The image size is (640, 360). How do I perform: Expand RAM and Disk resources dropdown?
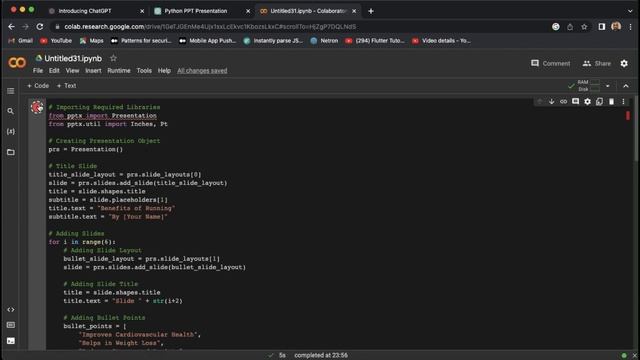pyautogui.click(x=607, y=86)
